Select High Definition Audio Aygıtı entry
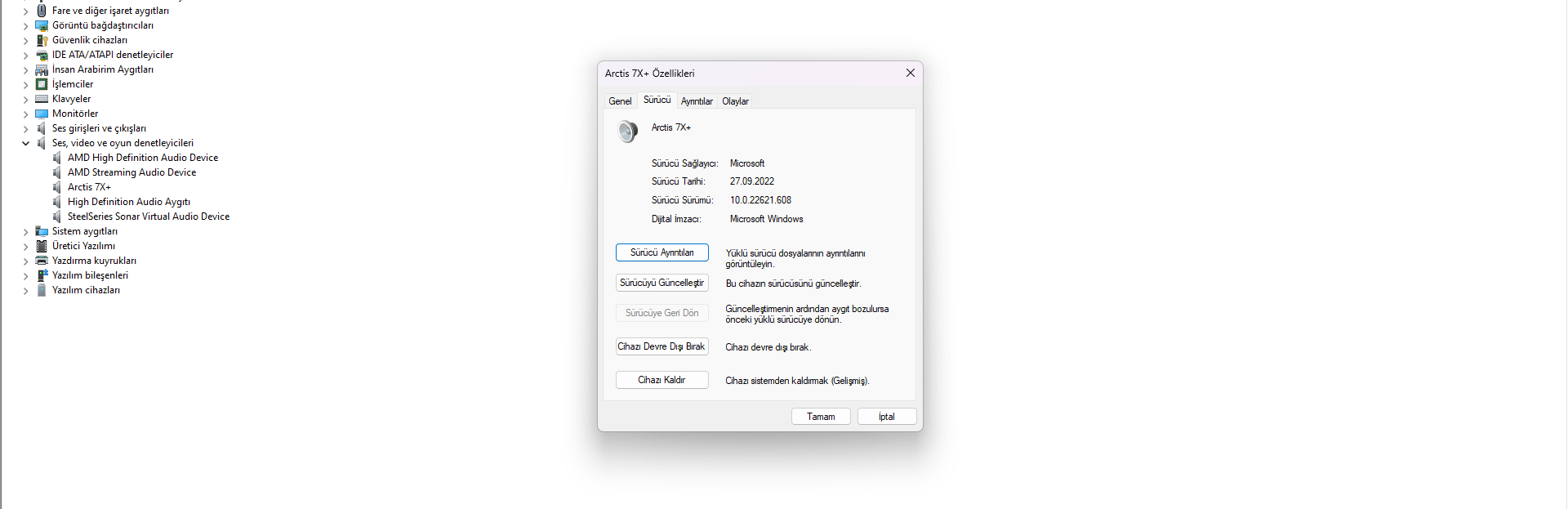This screenshot has height=509, width=1568. (129, 202)
